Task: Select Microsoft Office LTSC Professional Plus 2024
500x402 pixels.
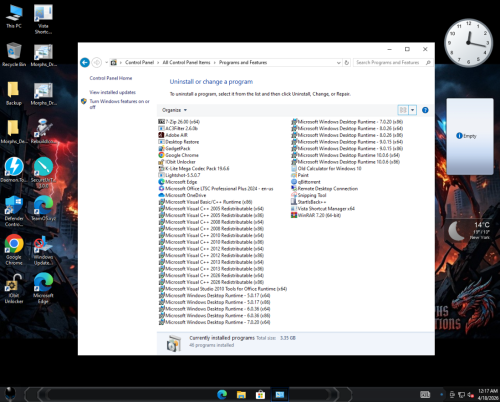Action: point(216,188)
